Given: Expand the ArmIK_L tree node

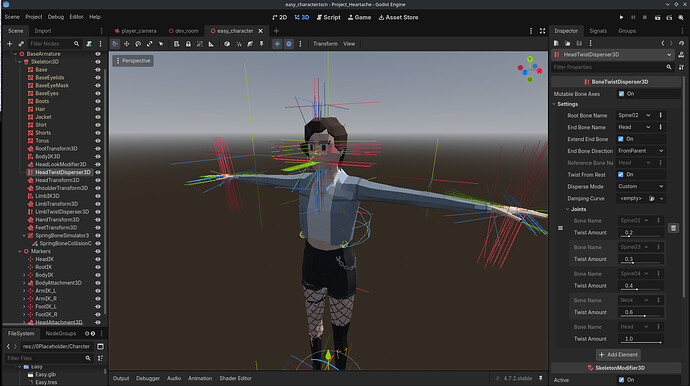Looking at the screenshot, I should (x=24, y=291).
